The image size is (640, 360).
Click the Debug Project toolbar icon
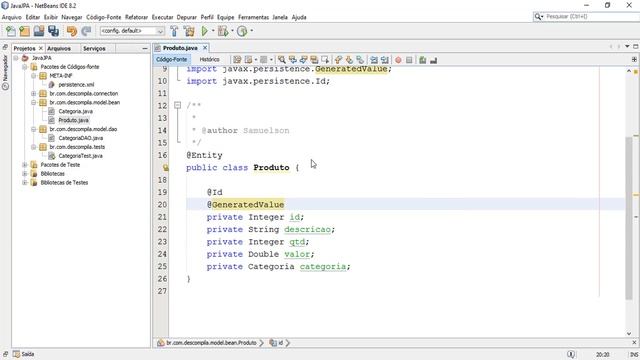click(x=223, y=31)
